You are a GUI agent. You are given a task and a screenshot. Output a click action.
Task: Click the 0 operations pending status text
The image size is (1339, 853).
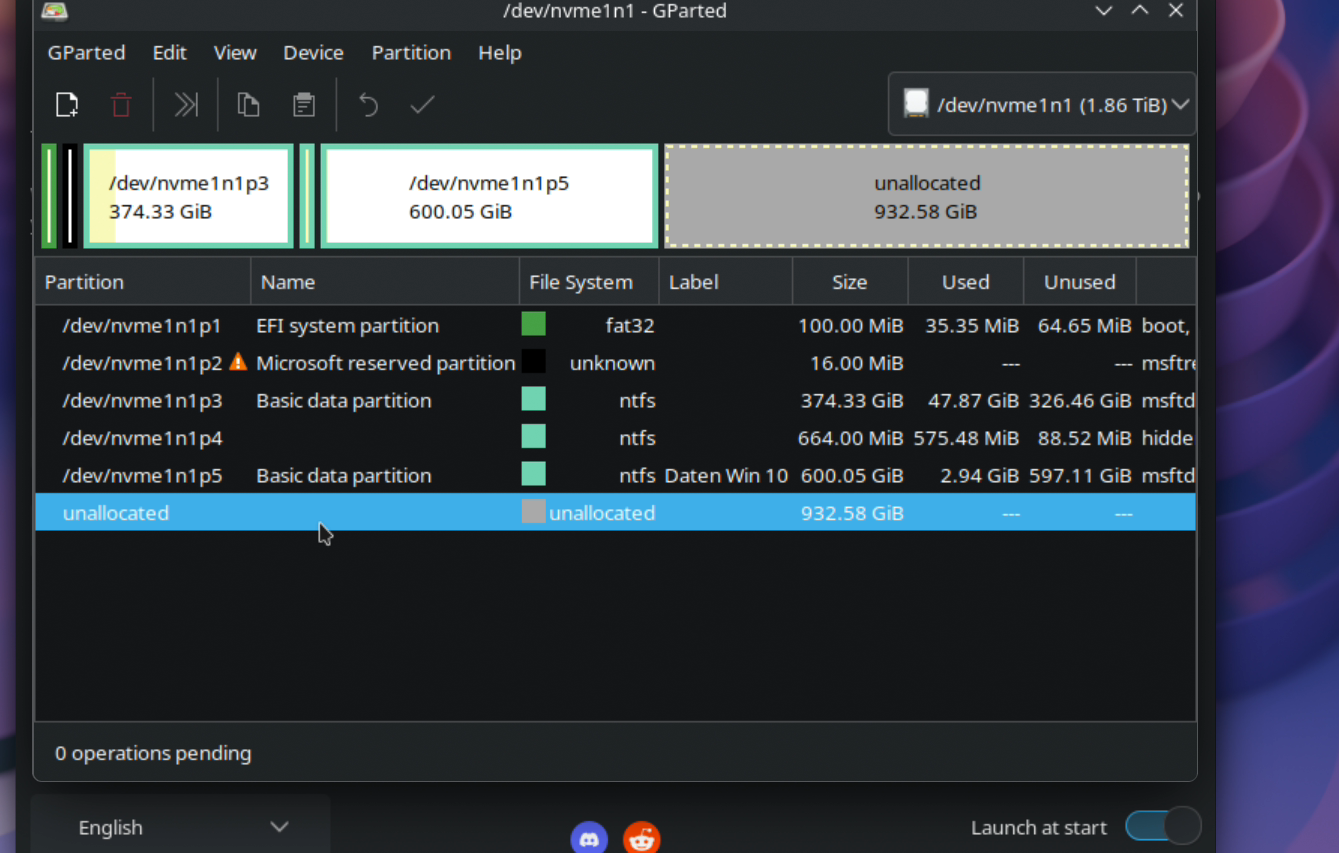[x=153, y=753]
